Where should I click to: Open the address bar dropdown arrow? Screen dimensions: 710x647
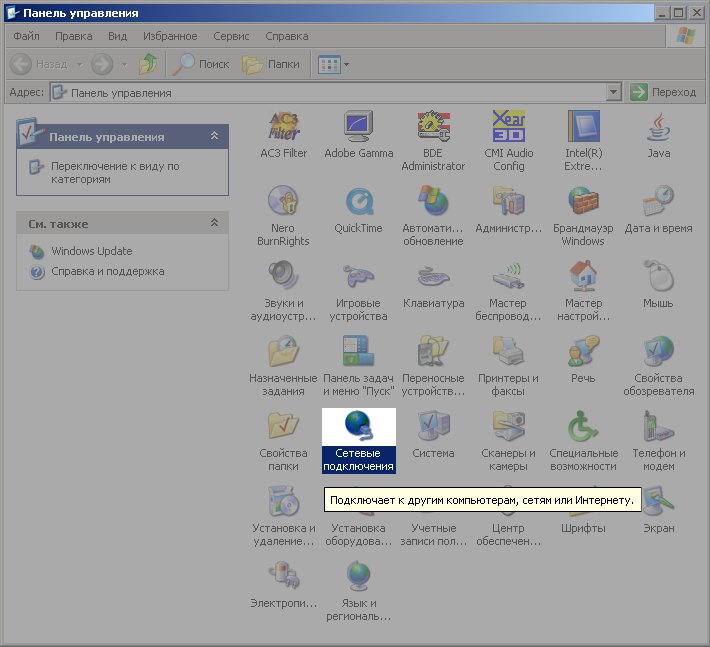[x=613, y=92]
